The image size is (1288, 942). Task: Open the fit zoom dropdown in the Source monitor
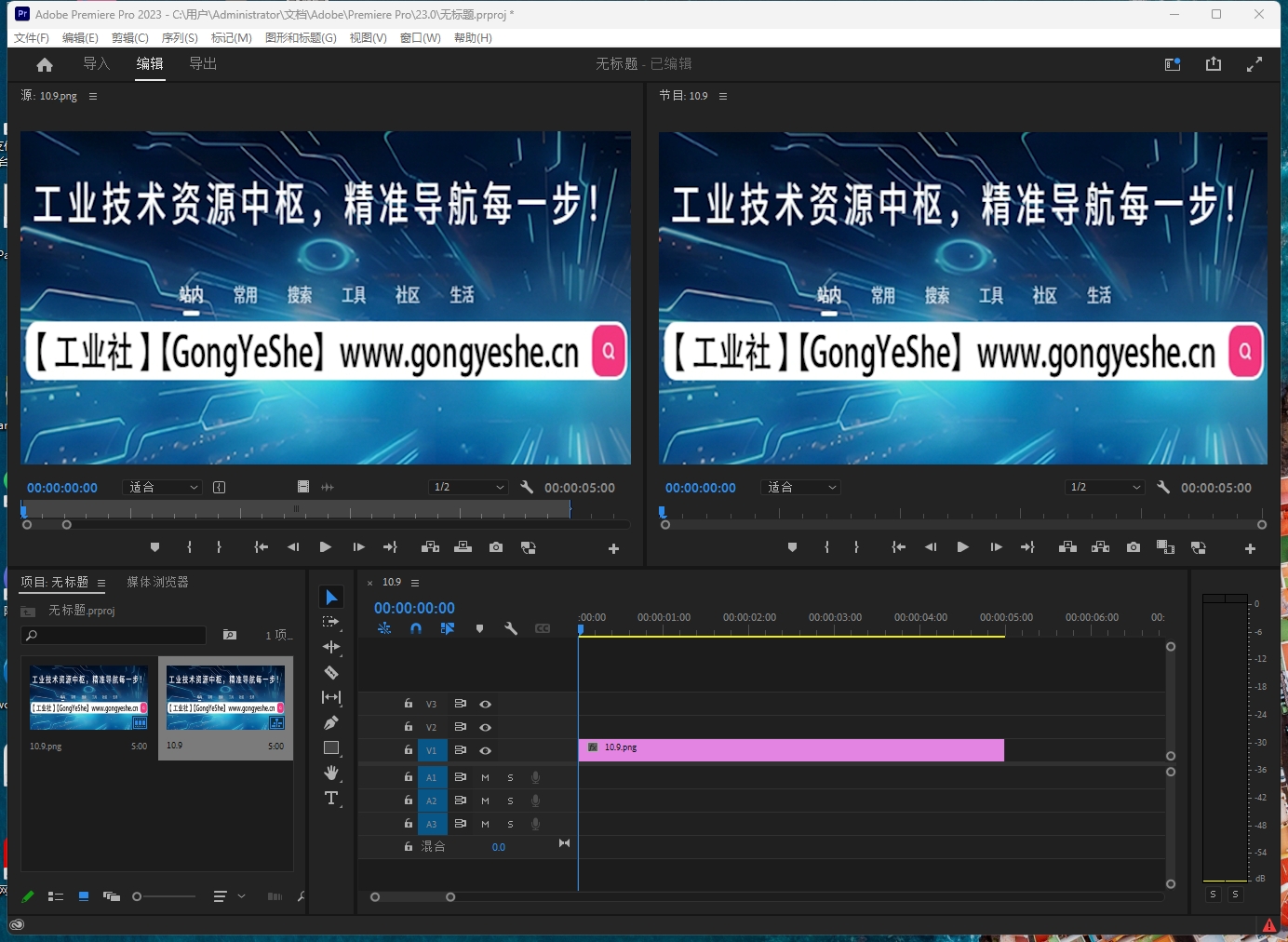161,487
